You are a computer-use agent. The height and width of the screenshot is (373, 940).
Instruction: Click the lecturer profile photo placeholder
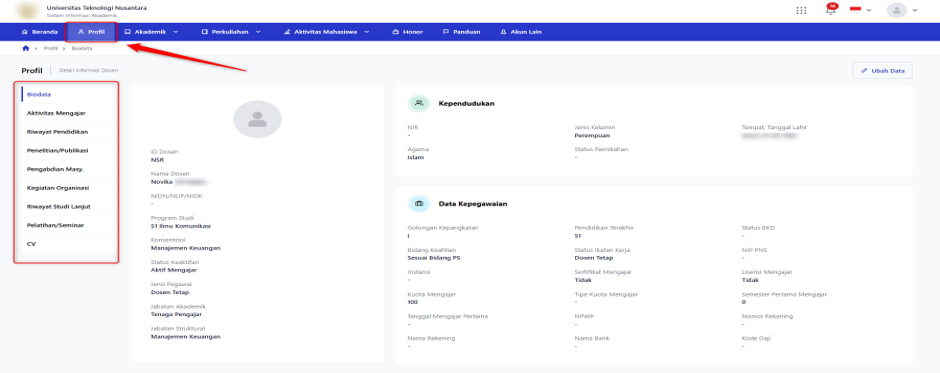coord(257,119)
